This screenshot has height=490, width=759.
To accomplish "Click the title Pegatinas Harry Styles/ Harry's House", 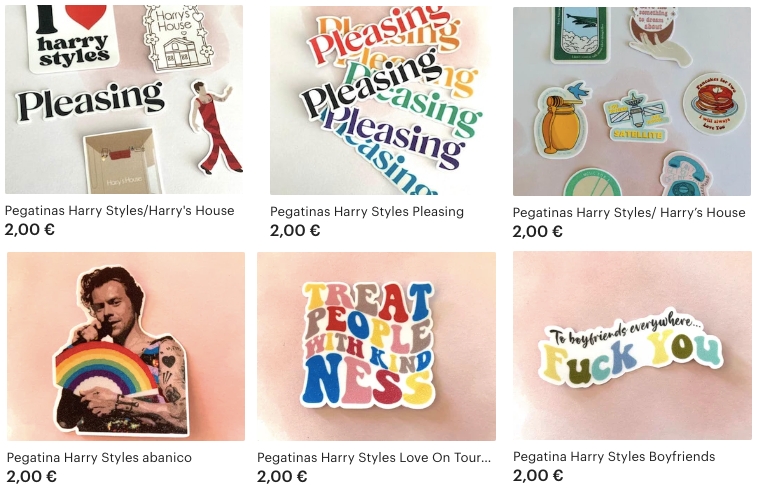I will [629, 213].
